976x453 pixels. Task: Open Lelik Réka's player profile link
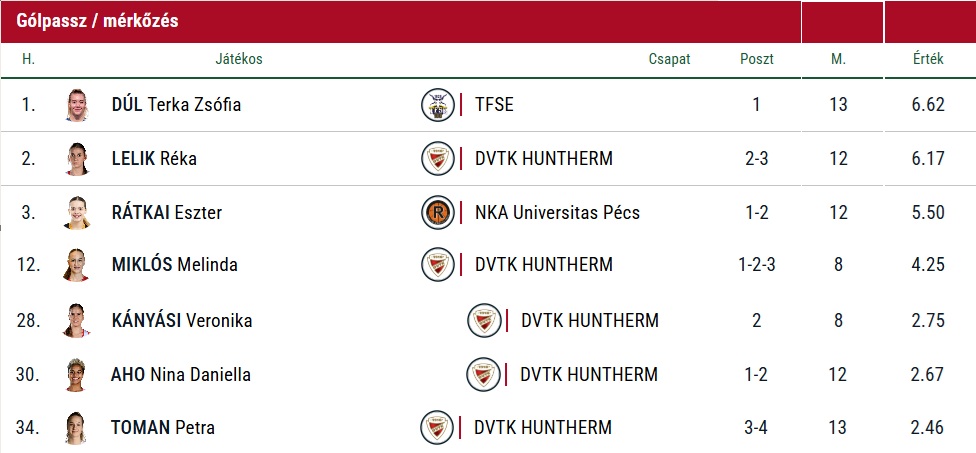point(154,158)
